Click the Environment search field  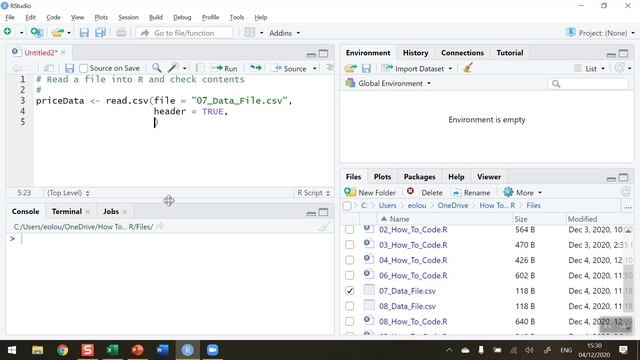(x=588, y=84)
